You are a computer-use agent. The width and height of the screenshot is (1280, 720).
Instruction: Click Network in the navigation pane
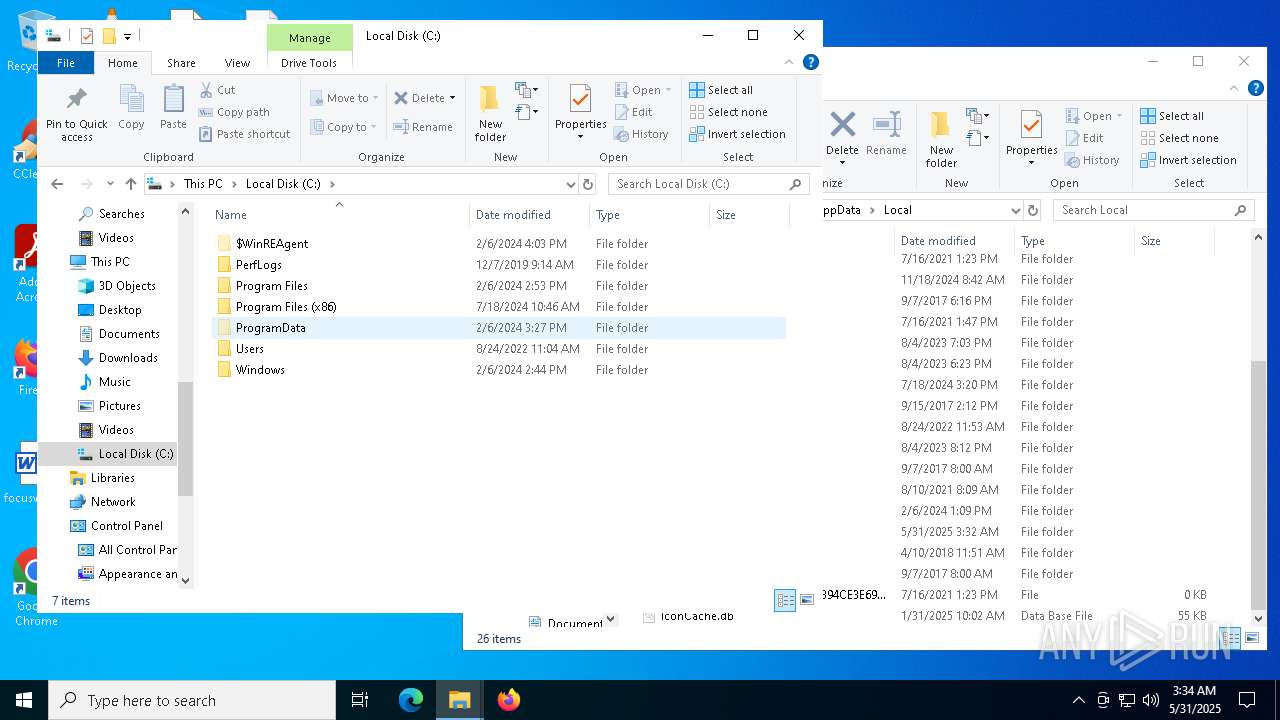pos(113,502)
